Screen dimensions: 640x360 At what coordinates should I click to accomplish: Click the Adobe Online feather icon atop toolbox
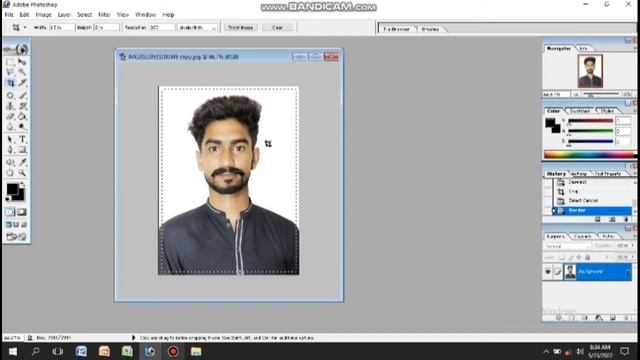tap(16, 49)
